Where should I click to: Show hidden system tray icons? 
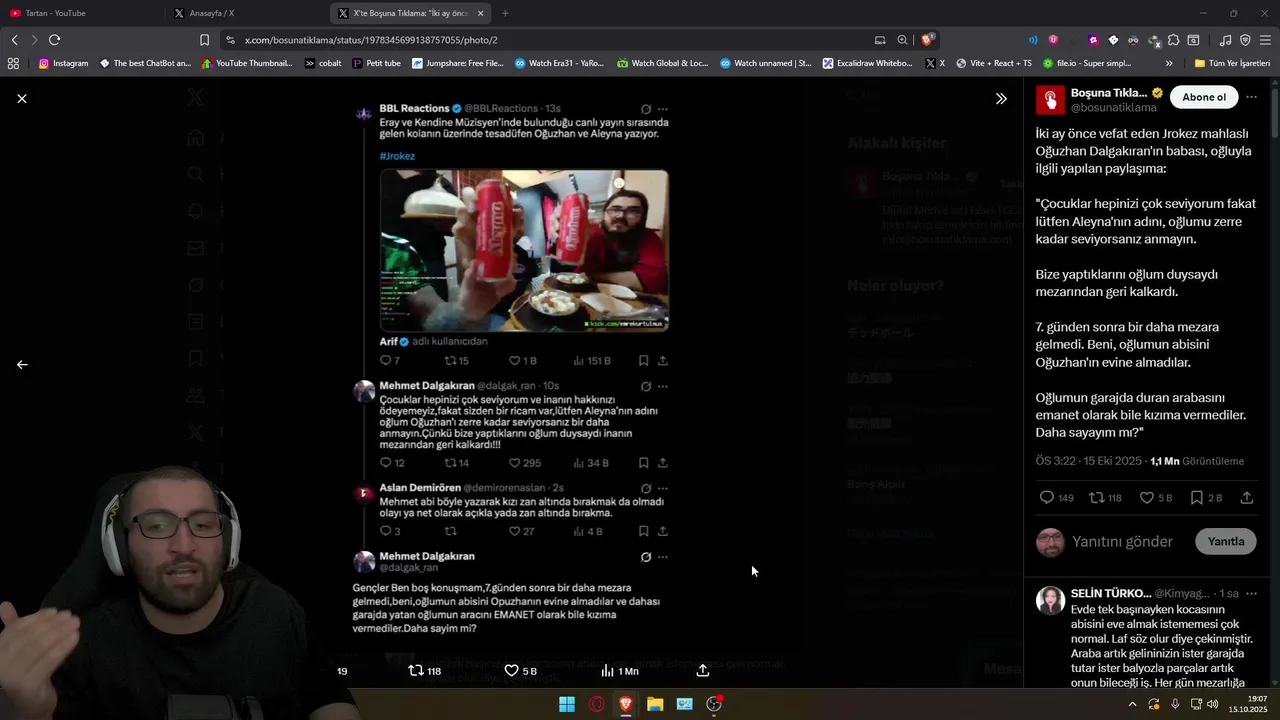click(1132, 704)
